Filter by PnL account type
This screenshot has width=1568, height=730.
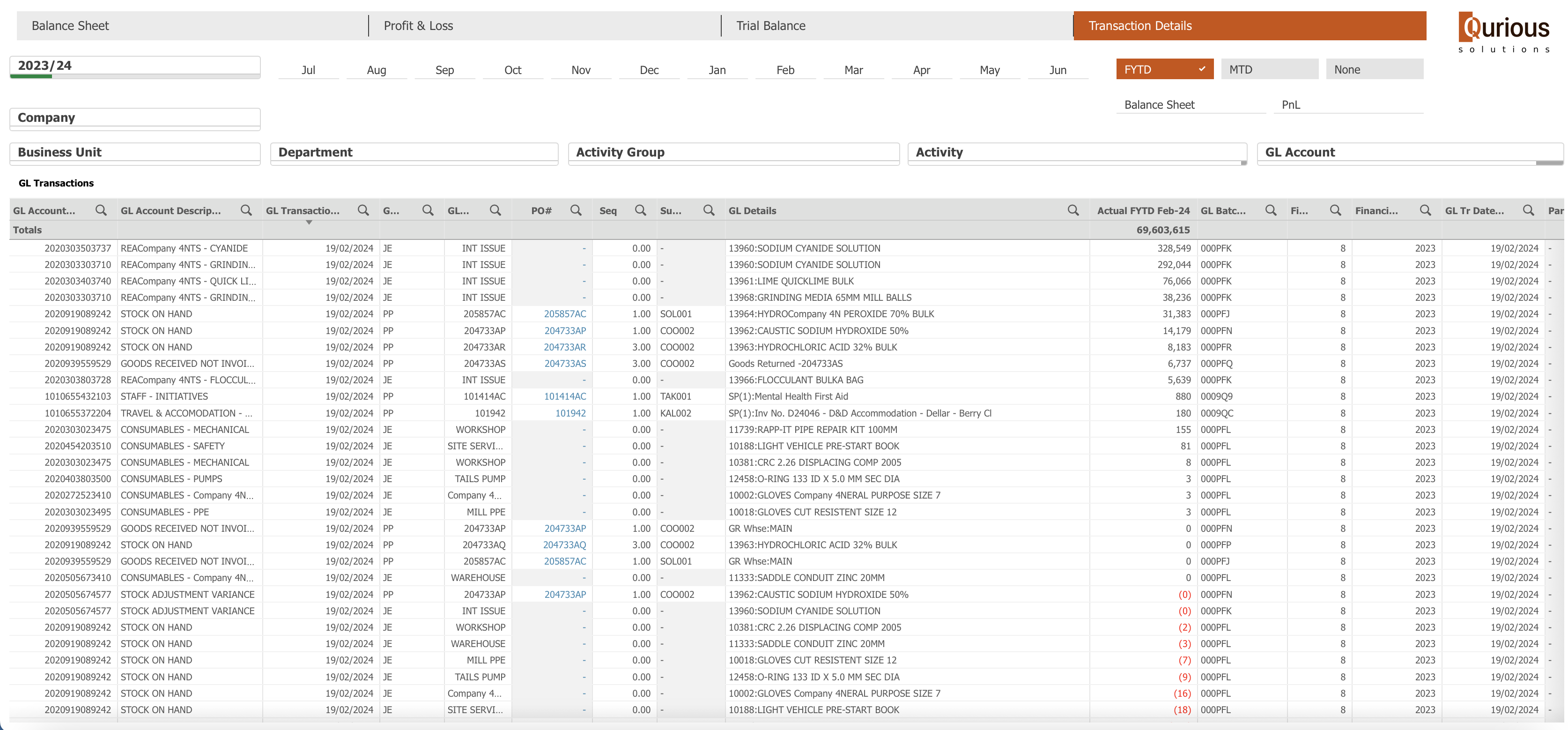tap(1348, 104)
